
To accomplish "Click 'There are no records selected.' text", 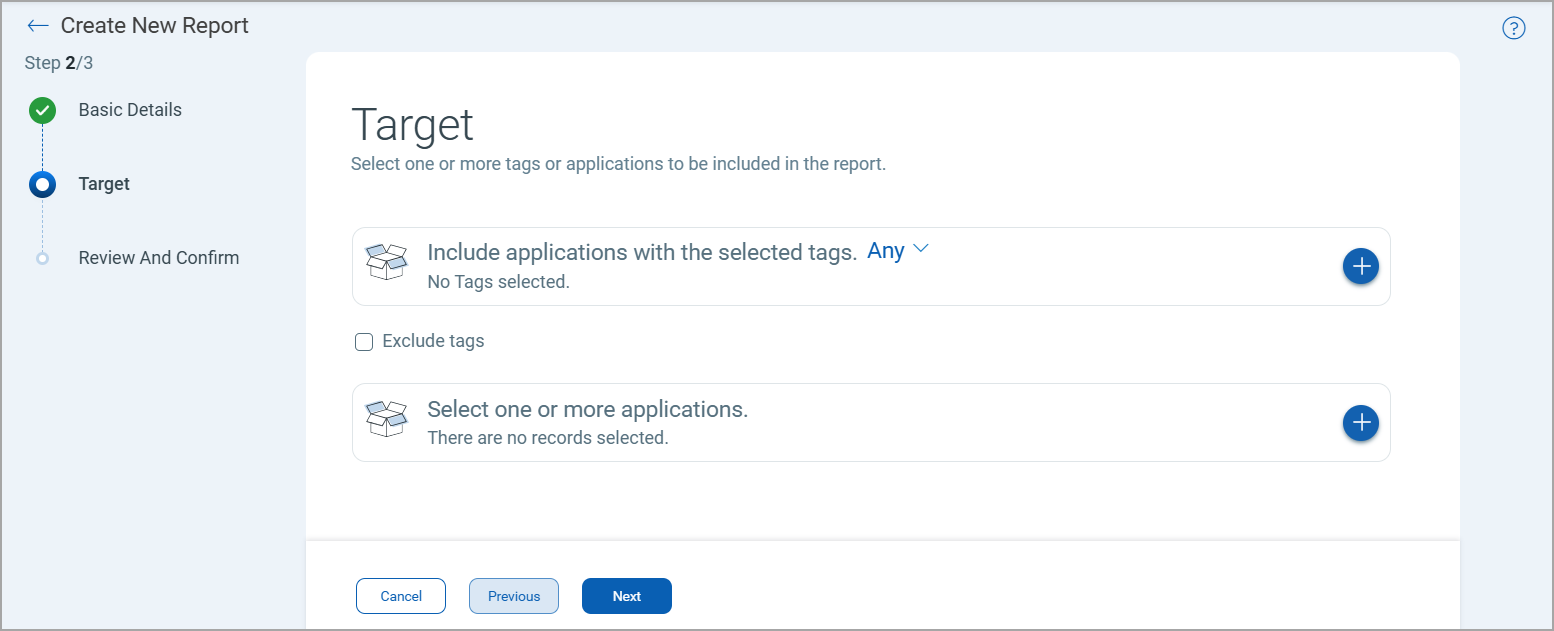I will point(547,438).
